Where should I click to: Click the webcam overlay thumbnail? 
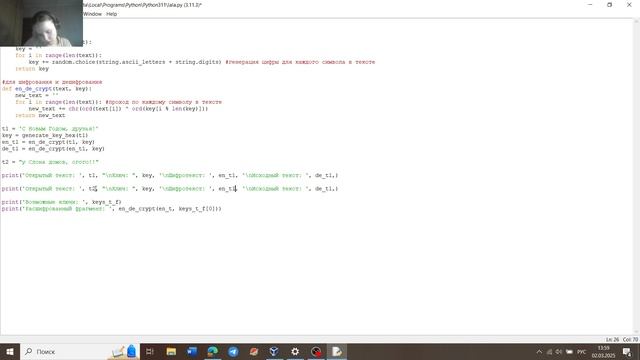click(41, 23)
